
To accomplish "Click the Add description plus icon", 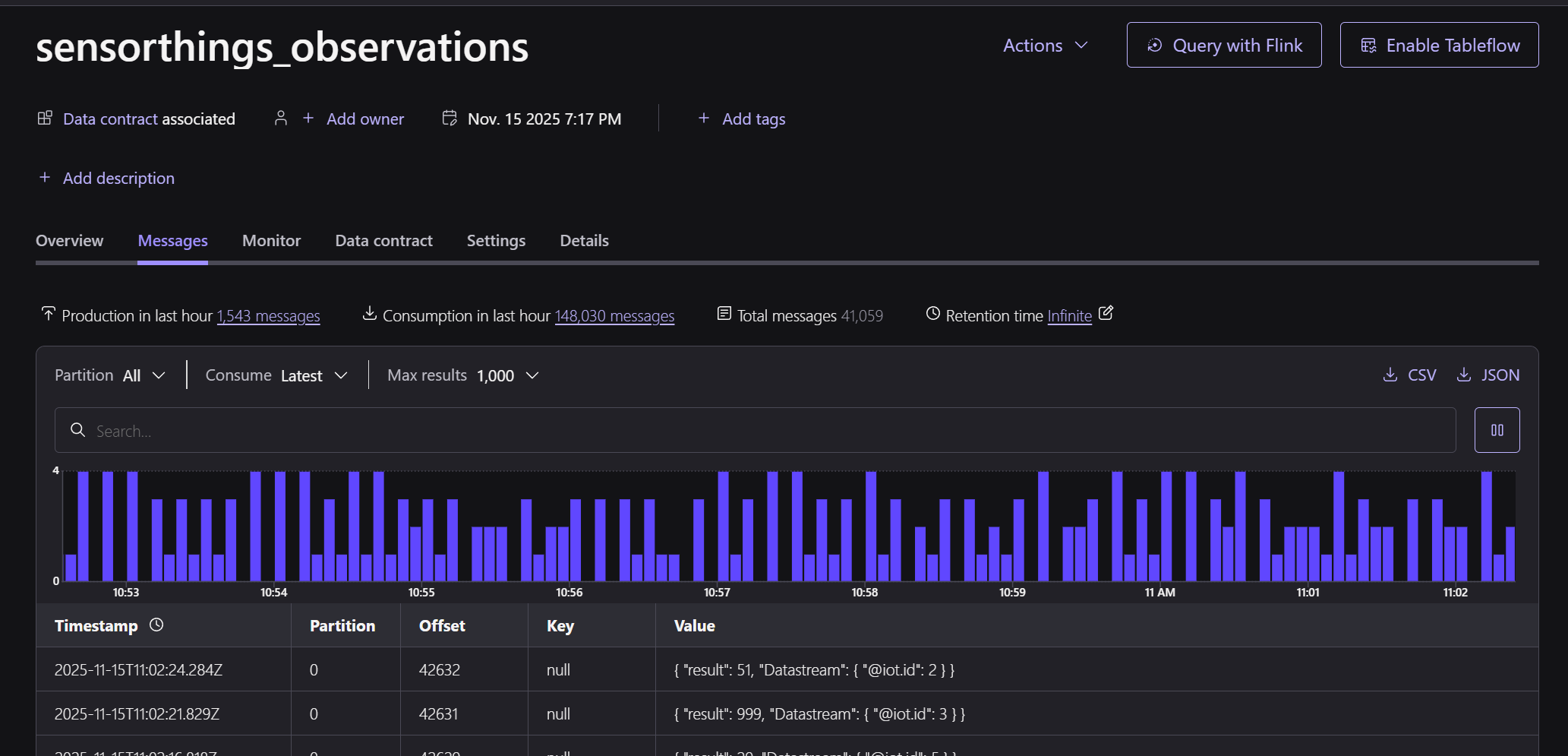I will [x=45, y=178].
